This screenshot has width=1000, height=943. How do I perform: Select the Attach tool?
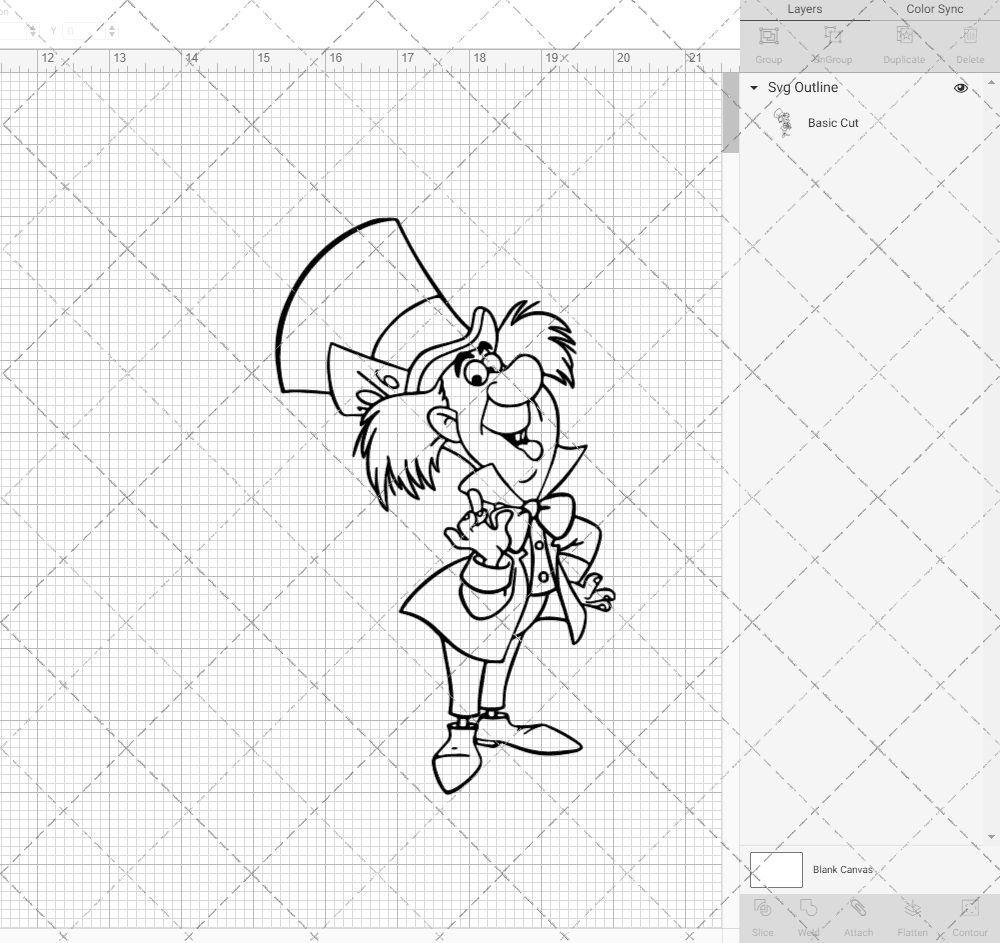[858, 915]
